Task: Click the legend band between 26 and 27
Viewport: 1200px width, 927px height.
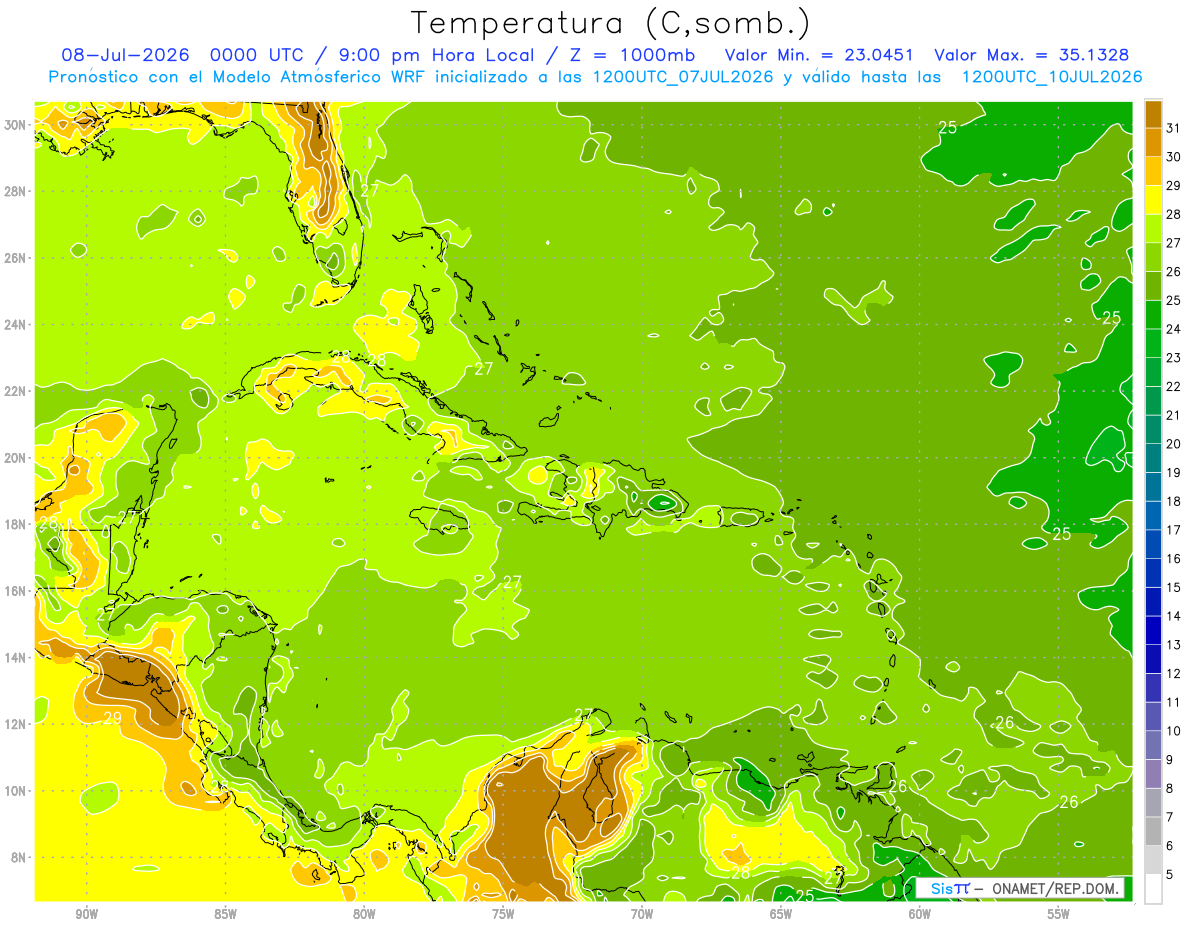Action: click(1153, 257)
